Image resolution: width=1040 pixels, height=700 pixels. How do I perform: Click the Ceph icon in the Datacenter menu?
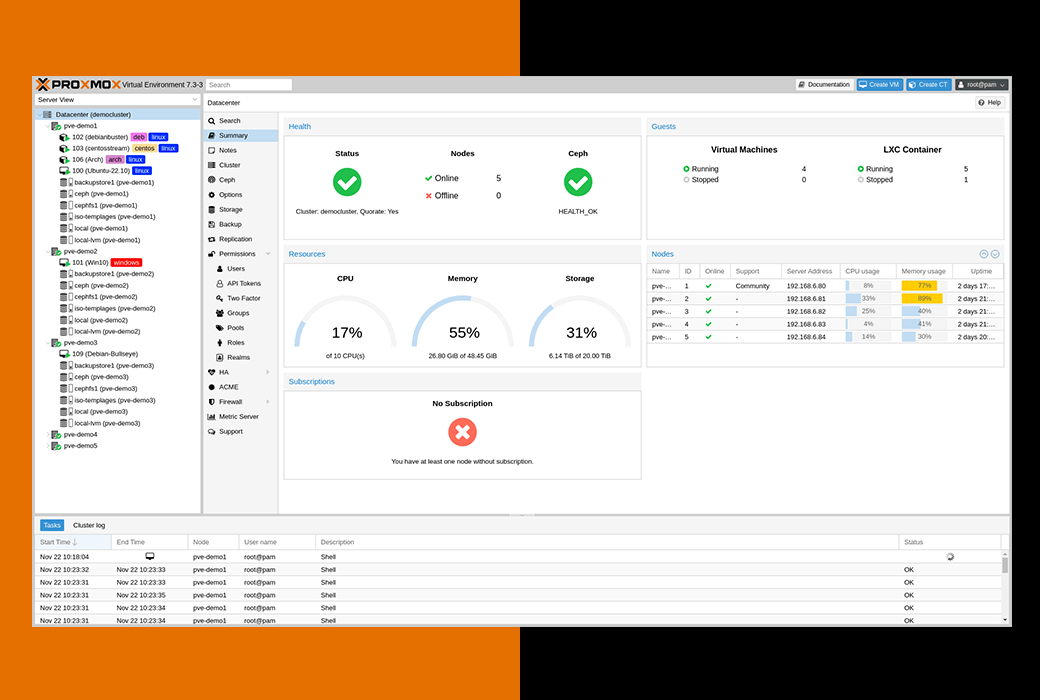(x=212, y=180)
